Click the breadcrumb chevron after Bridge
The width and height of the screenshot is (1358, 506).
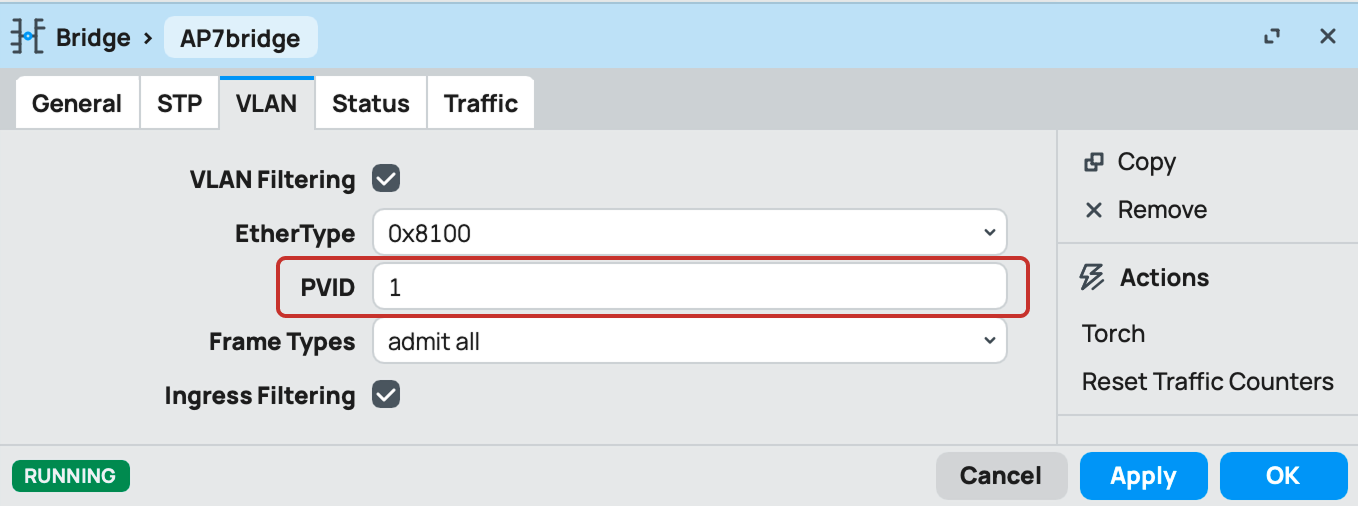pos(147,39)
